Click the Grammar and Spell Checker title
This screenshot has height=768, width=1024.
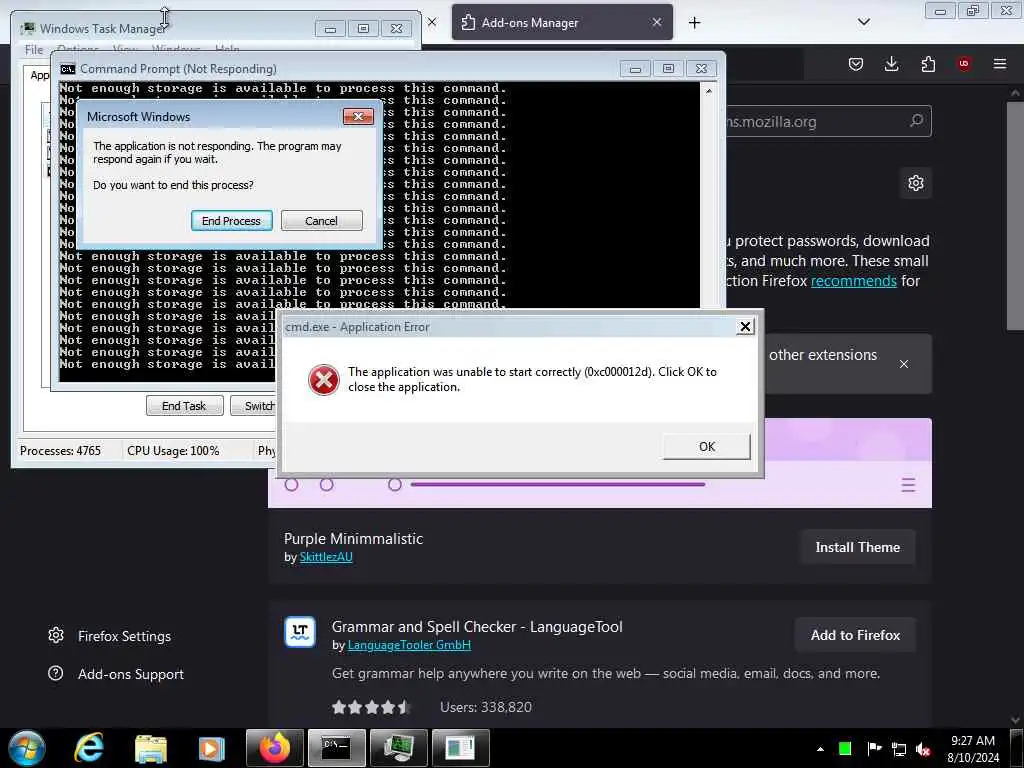(477, 627)
